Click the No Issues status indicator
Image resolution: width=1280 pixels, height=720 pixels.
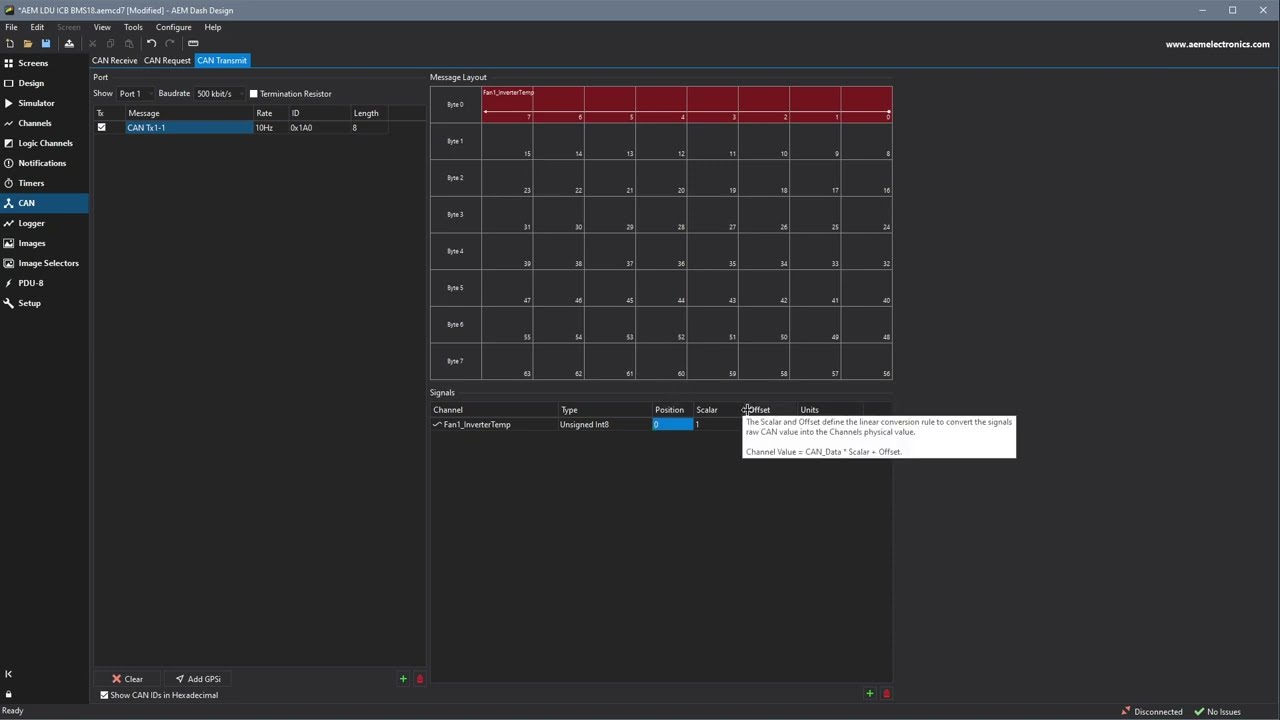(1218, 712)
